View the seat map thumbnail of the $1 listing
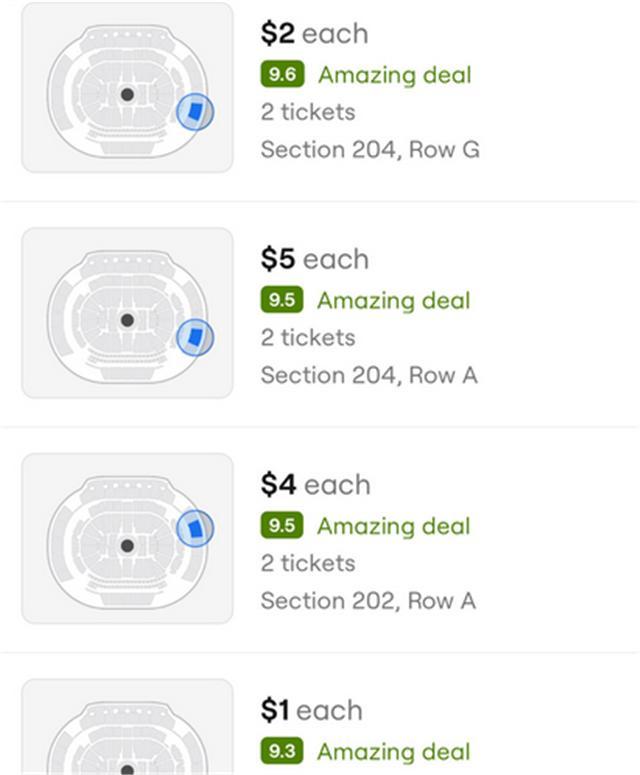640x775 pixels. [127, 730]
